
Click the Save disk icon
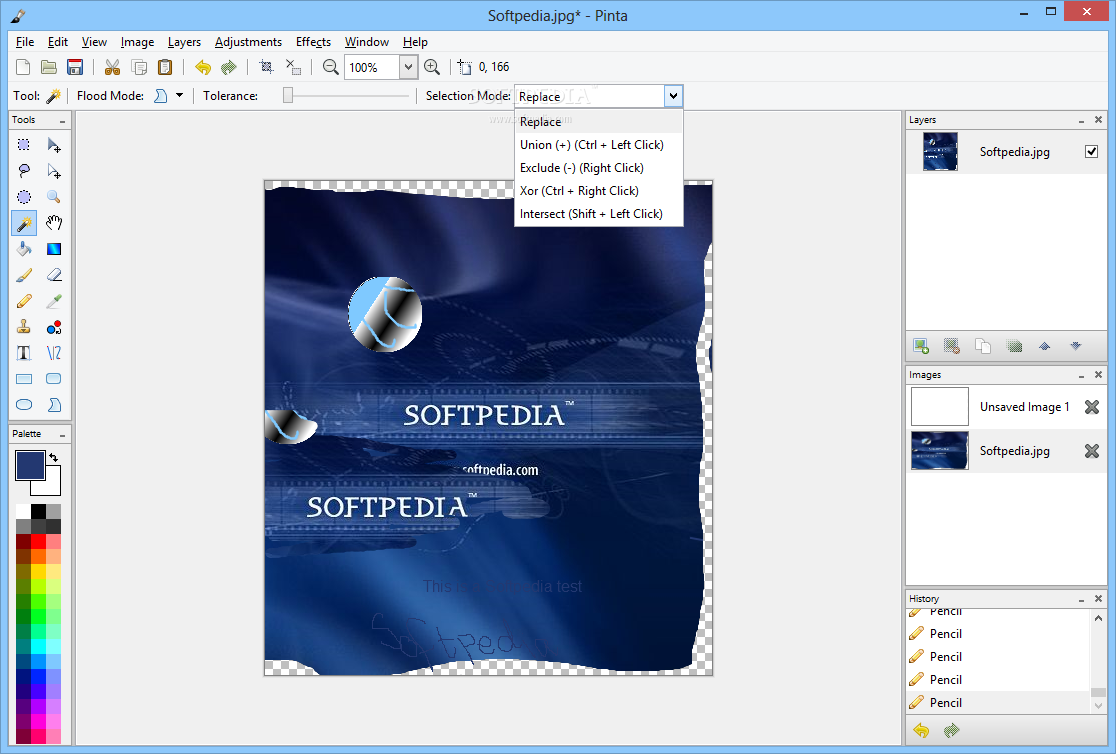click(75, 67)
